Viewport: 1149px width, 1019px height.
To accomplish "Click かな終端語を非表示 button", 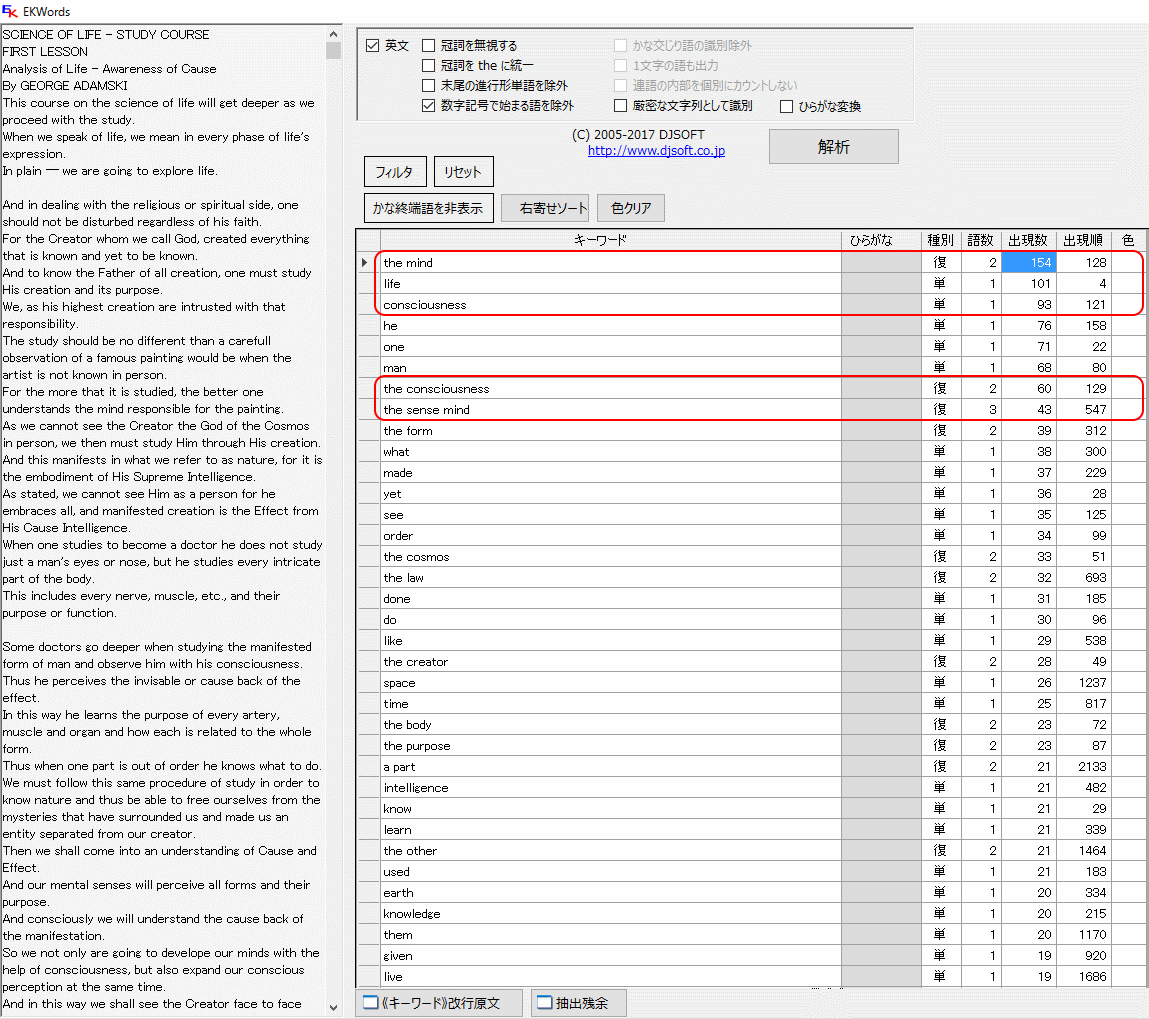I will (x=428, y=208).
